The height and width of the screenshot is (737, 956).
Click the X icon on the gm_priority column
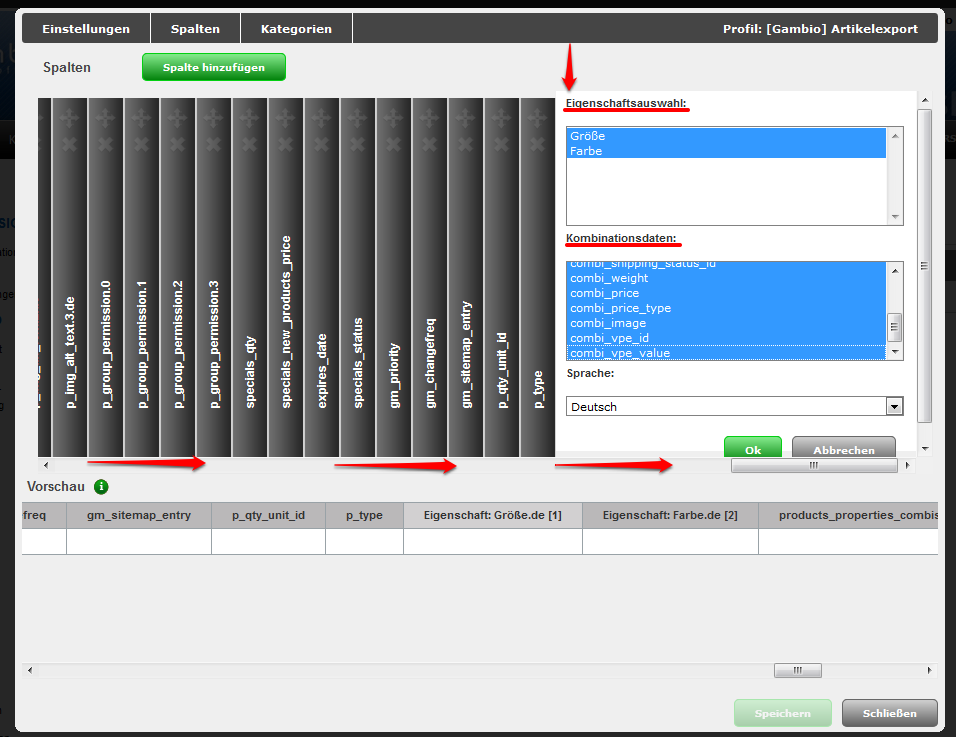tap(394, 144)
